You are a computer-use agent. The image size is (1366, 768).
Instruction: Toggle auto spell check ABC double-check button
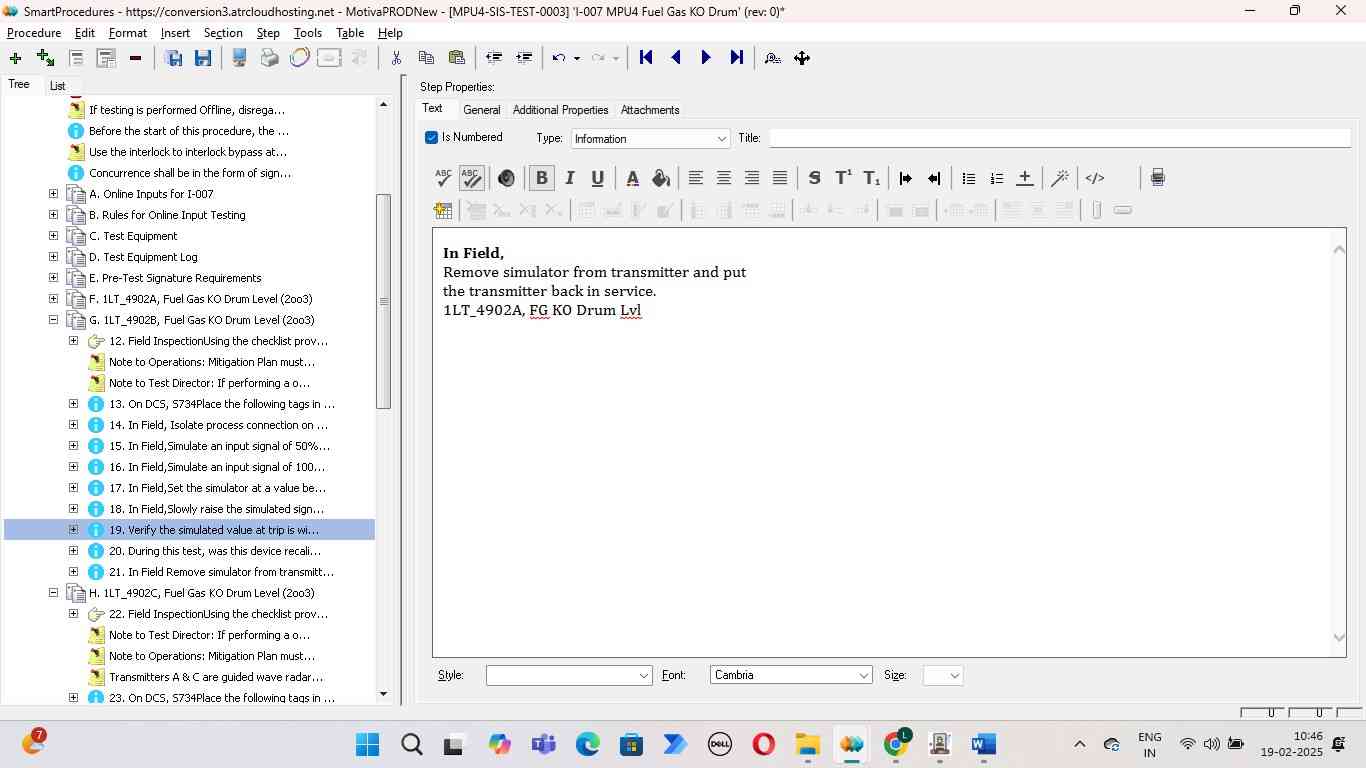tap(471, 178)
